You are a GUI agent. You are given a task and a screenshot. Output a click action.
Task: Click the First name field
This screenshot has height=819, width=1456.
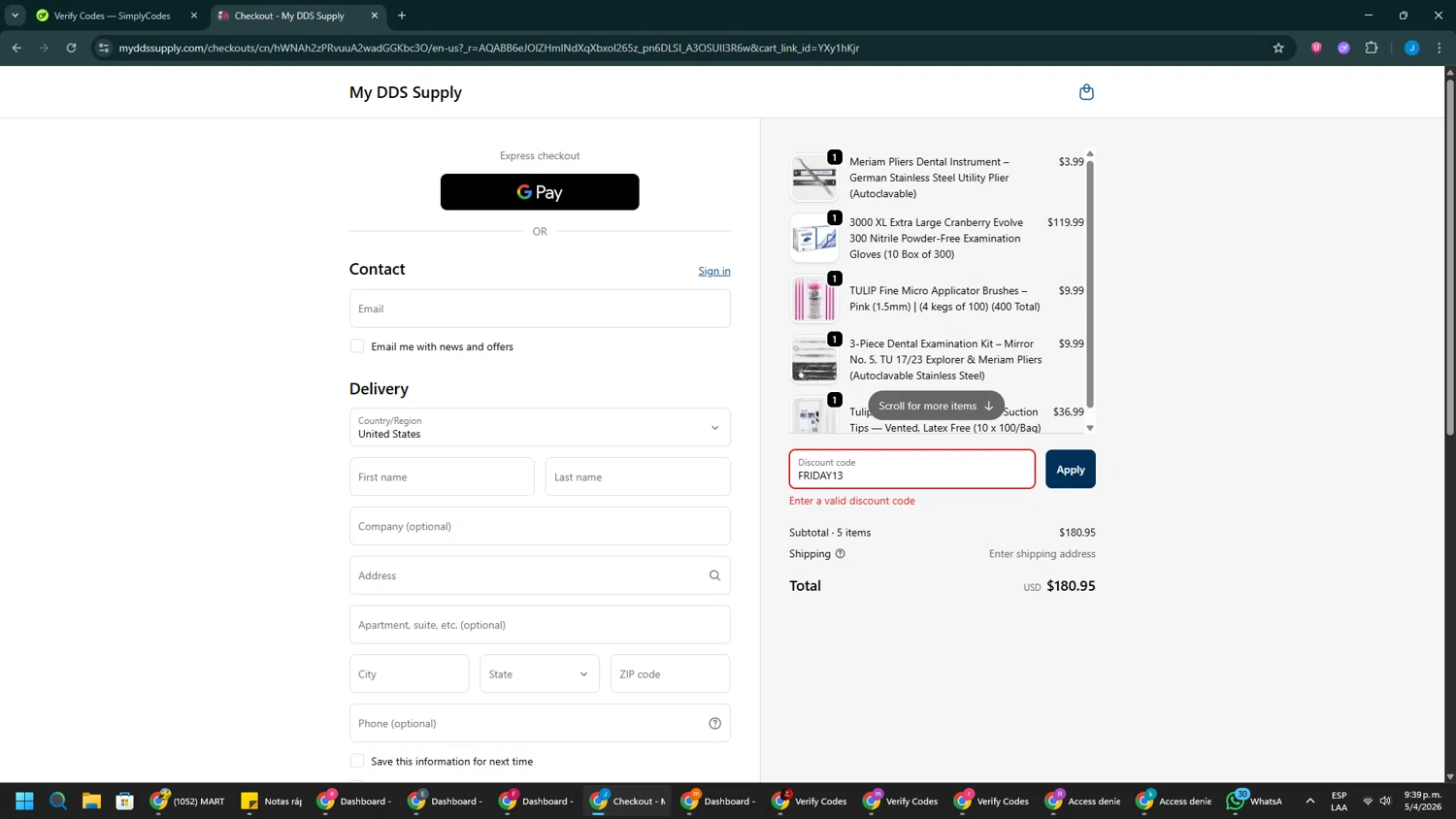pos(442,476)
